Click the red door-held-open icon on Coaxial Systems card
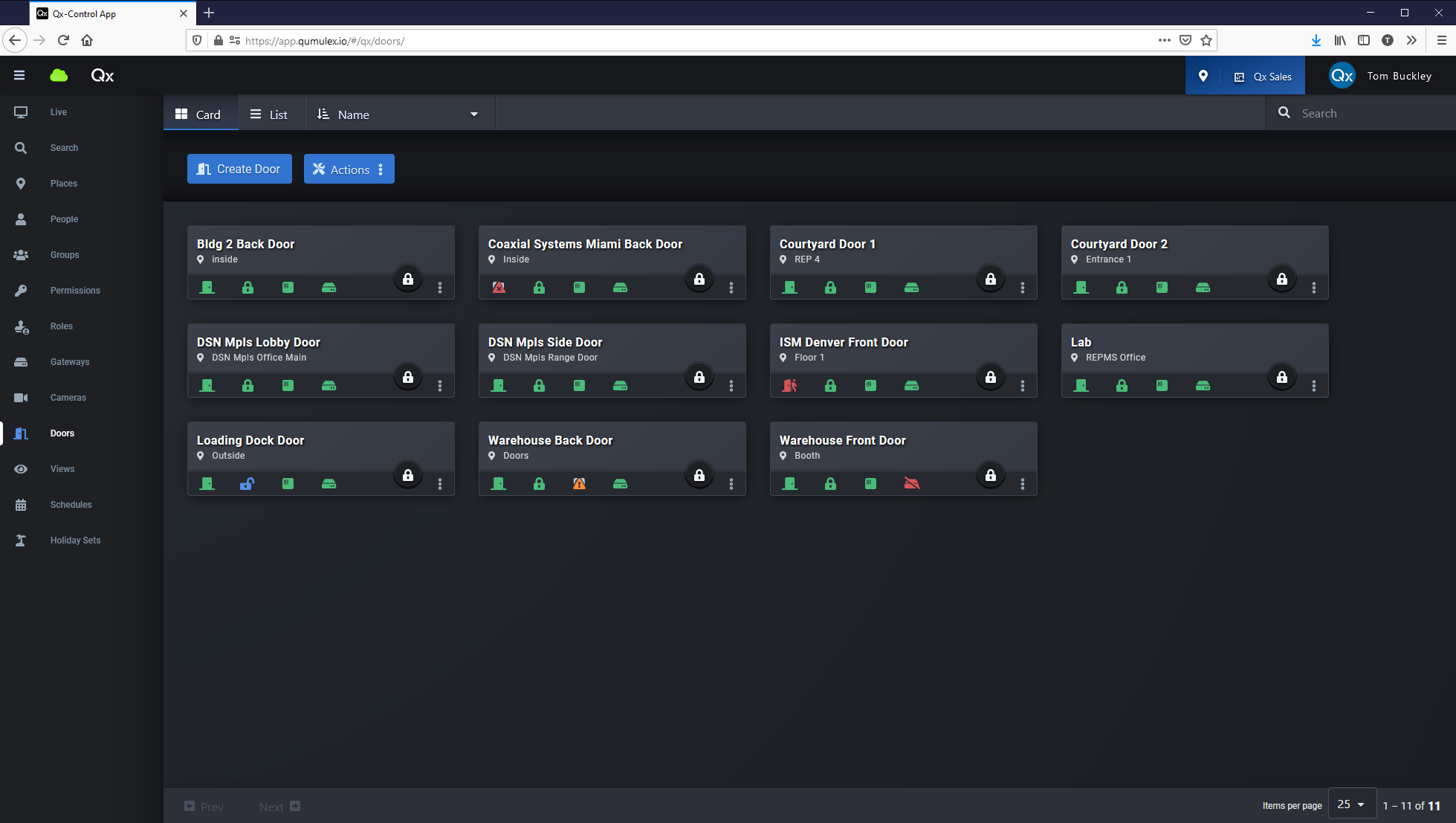The height and width of the screenshot is (823, 1456). coord(499,287)
